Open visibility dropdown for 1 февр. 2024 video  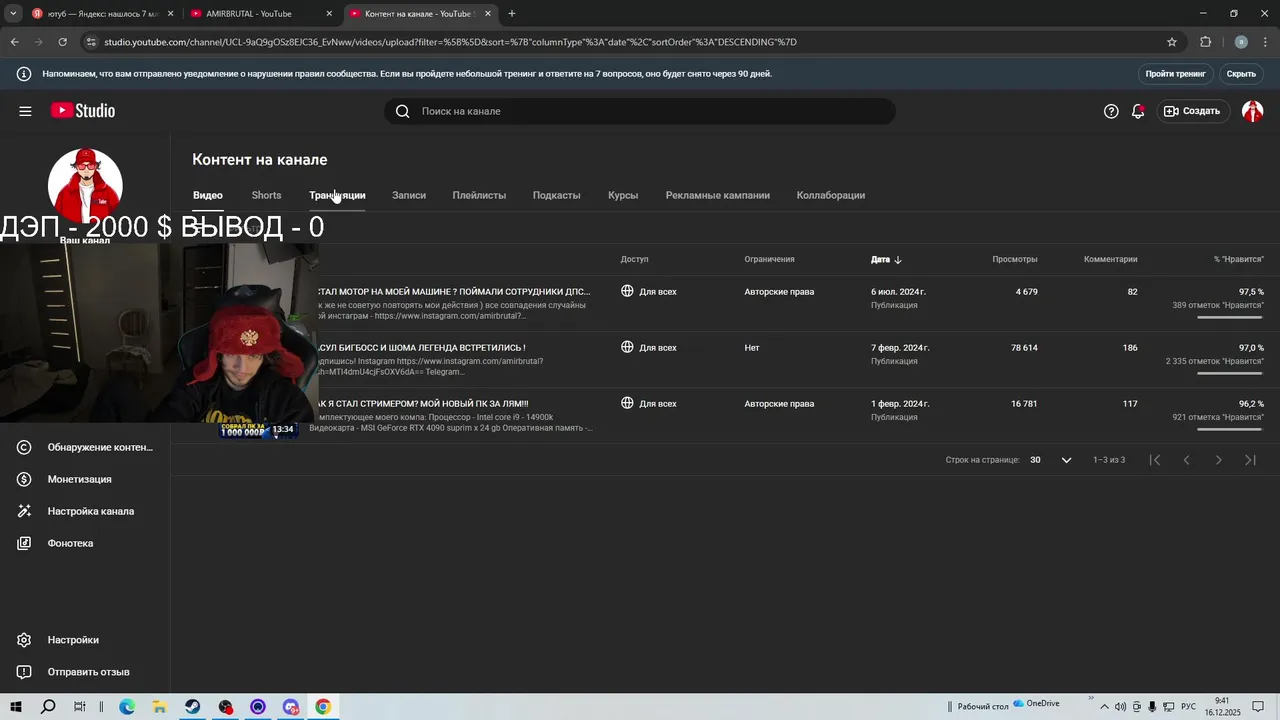pos(649,404)
